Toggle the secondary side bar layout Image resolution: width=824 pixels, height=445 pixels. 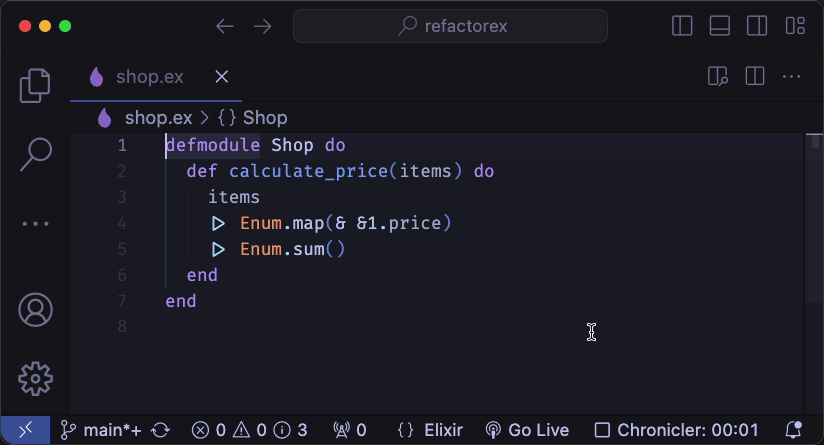[757, 26]
